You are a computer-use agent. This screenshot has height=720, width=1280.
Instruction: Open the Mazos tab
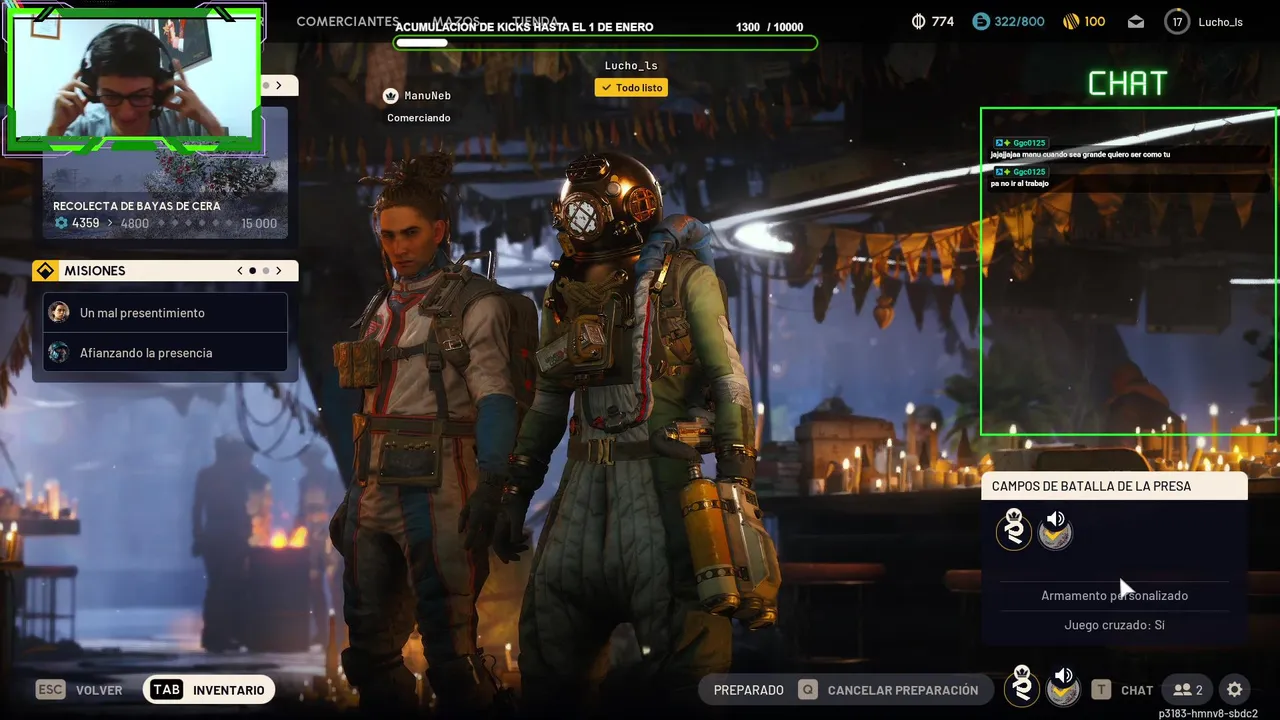pyautogui.click(x=457, y=22)
